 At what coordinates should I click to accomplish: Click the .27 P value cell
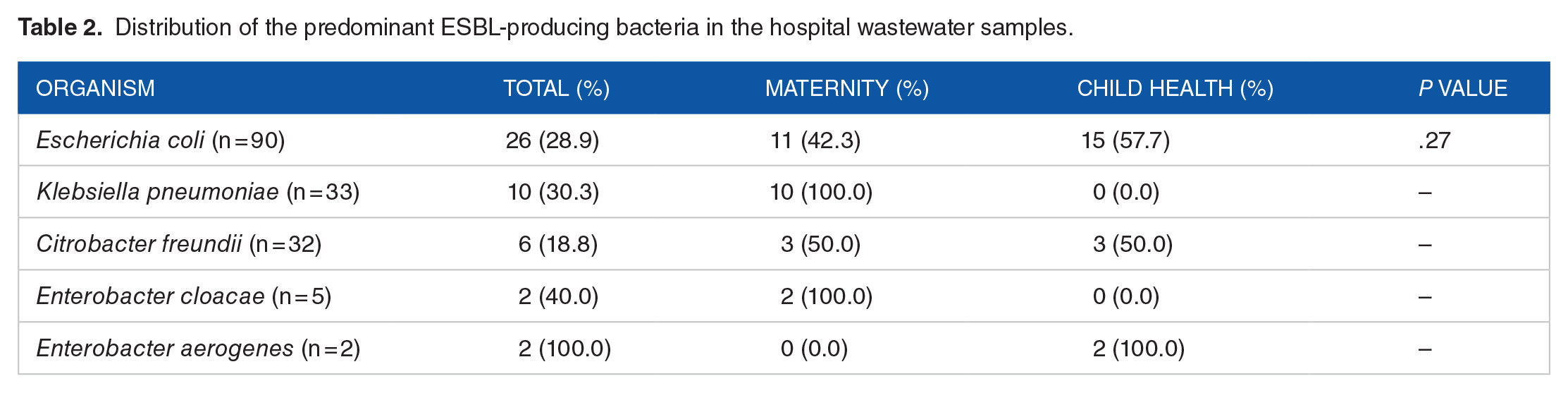click(x=1434, y=140)
